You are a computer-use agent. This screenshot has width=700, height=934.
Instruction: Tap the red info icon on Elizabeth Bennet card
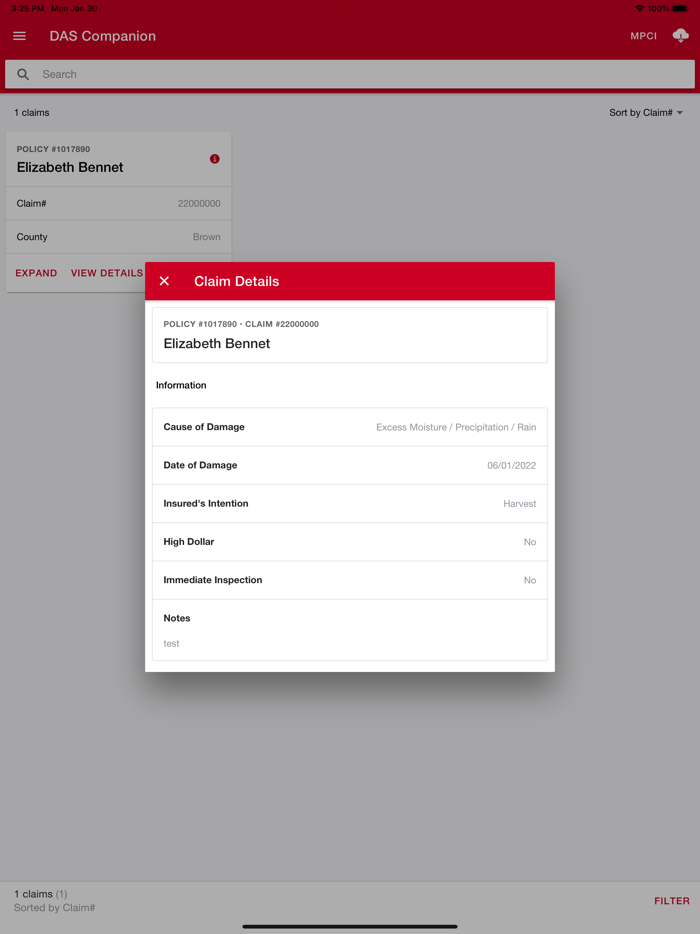tap(214, 159)
